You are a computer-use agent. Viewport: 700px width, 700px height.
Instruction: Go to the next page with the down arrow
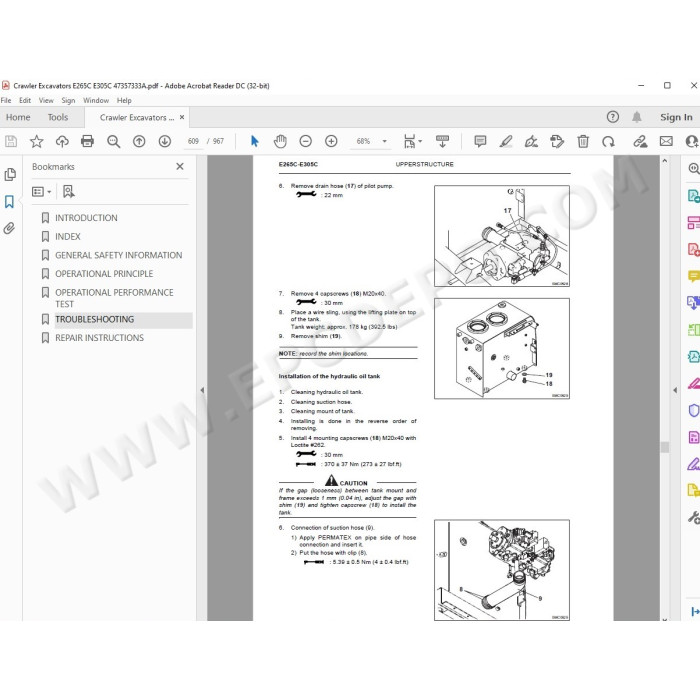click(165, 142)
